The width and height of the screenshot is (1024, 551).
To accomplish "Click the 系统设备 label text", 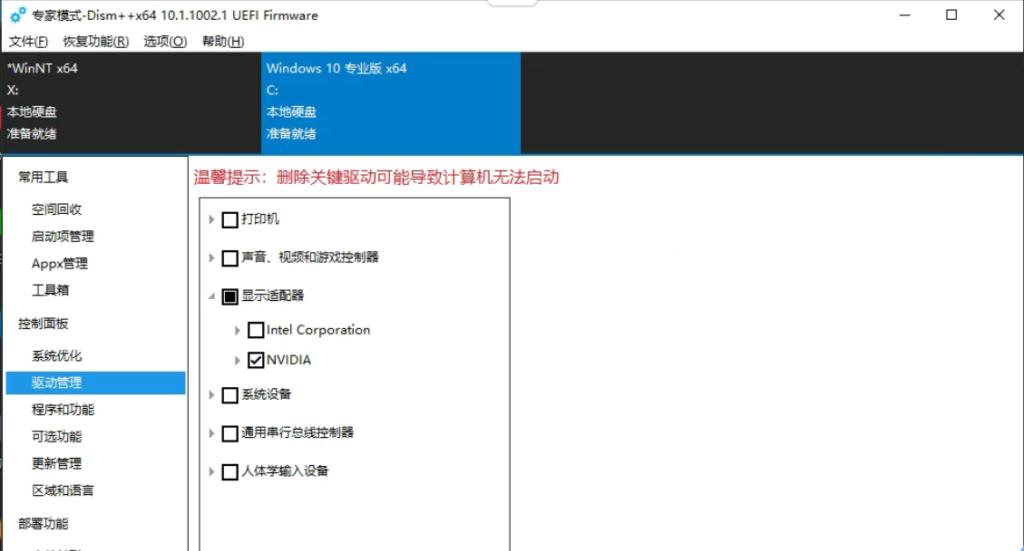I will click(266, 394).
